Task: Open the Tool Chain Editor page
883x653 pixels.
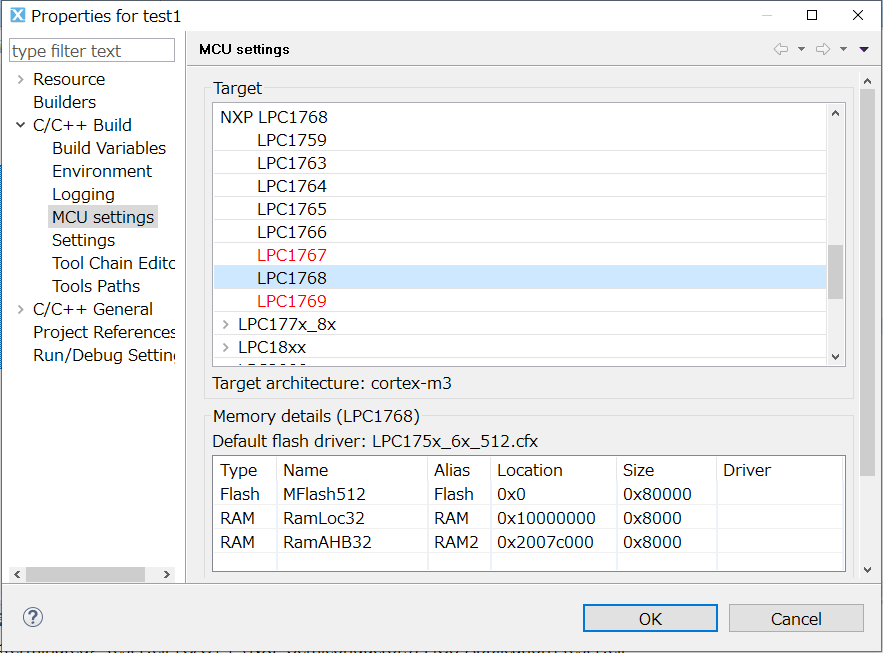Action: coord(113,263)
